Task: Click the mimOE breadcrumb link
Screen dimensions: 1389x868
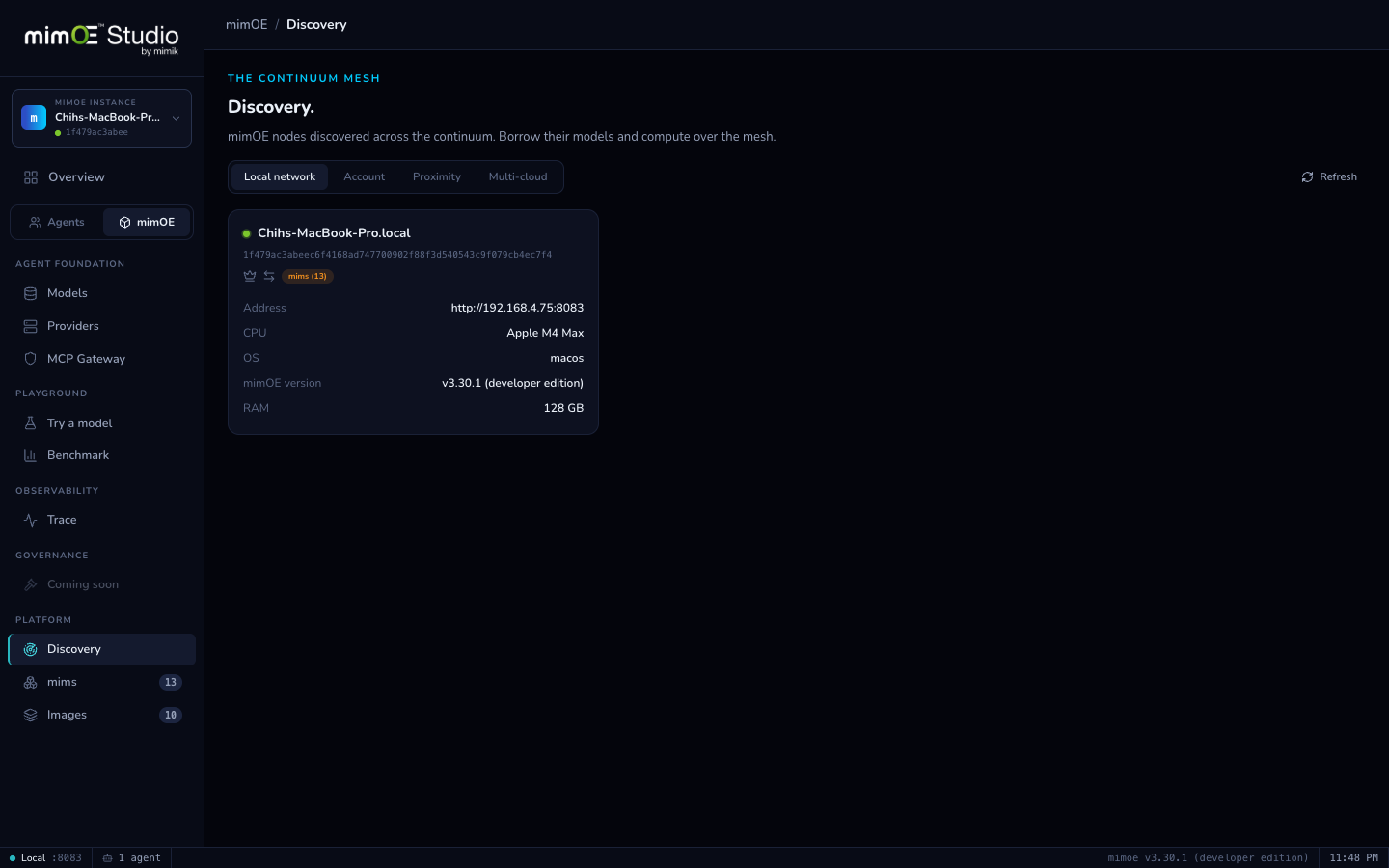Action: click(247, 25)
